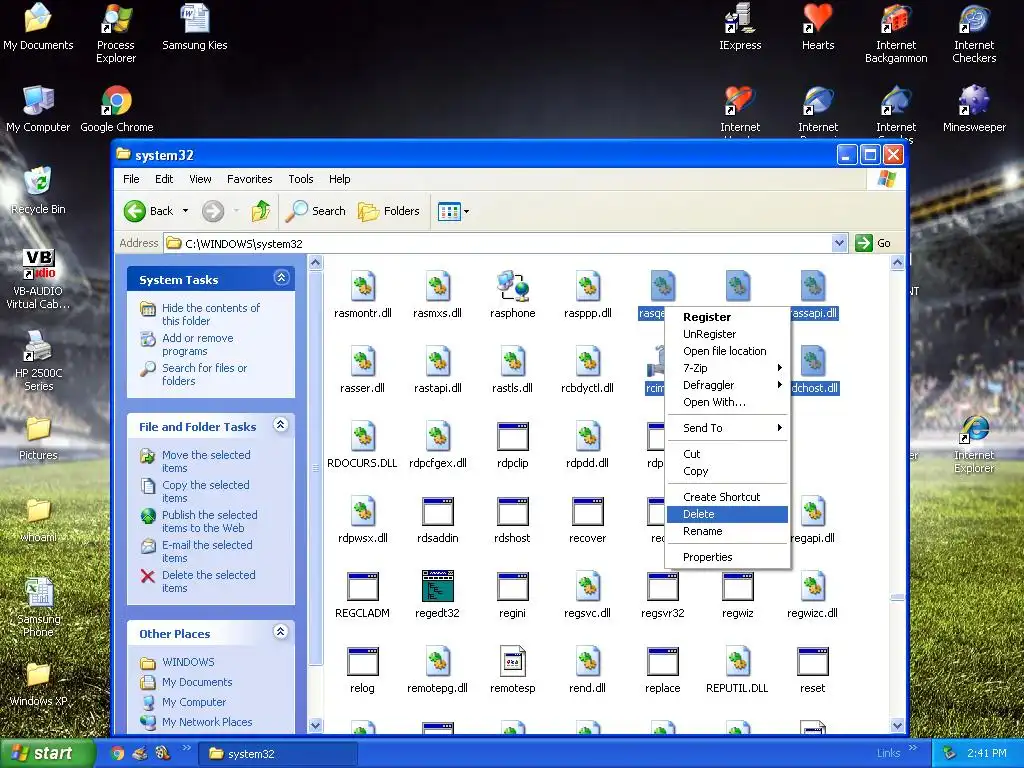Collapse the System Tasks panel
The image size is (1024, 768).
tap(281, 278)
